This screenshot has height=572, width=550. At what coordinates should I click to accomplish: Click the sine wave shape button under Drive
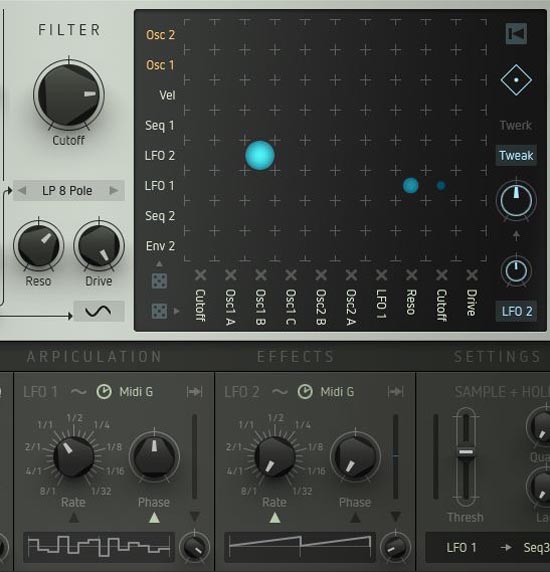pos(99,311)
